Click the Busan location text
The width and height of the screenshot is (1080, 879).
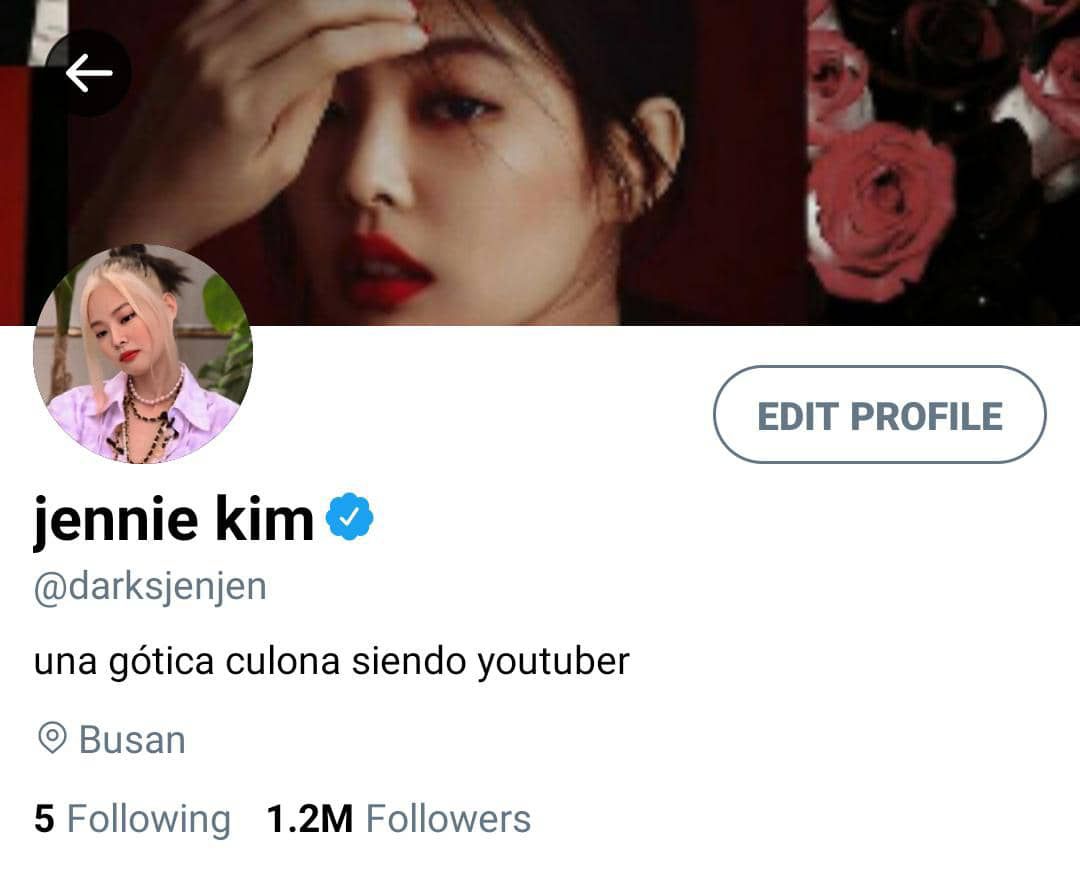(132, 740)
